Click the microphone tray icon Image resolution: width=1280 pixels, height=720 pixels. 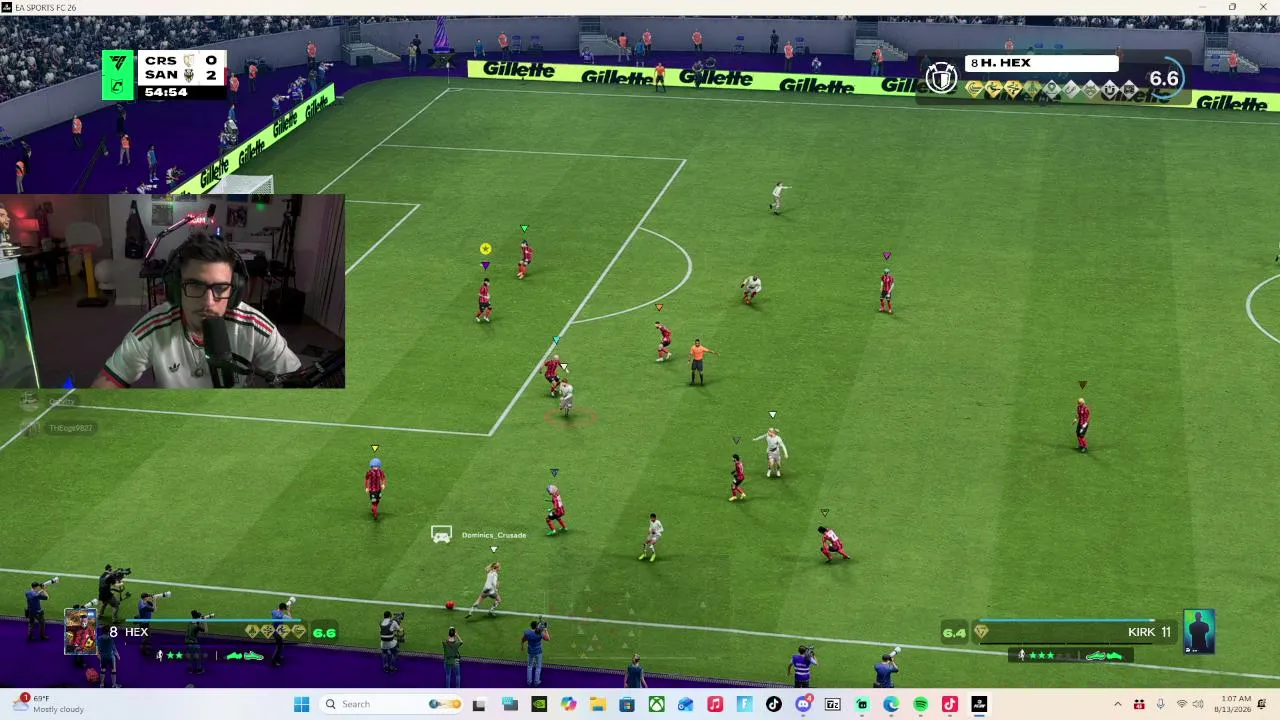pos(1160,704)
